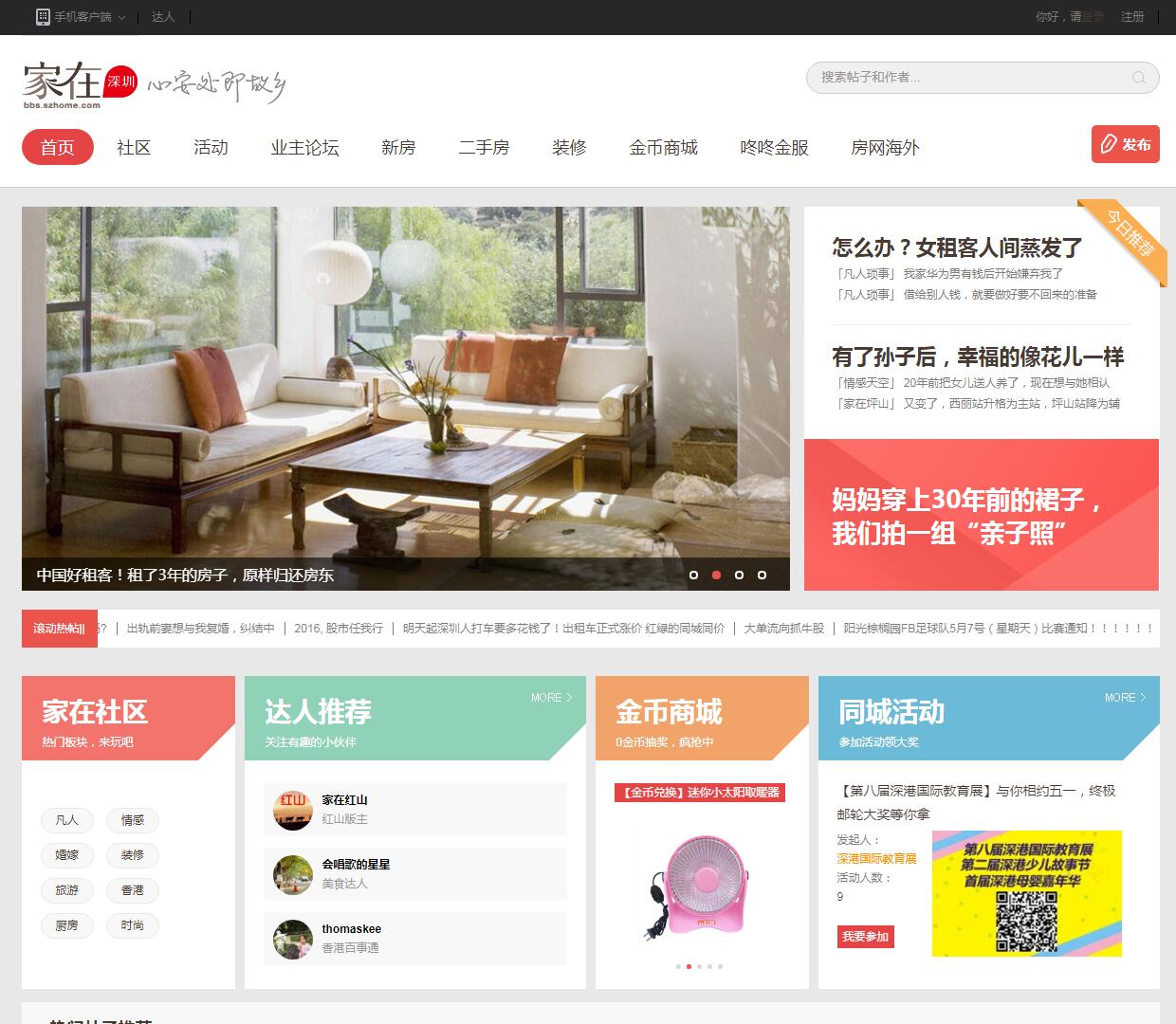
Task: Click the search magnifier icon
Action: click(1139, 78)
